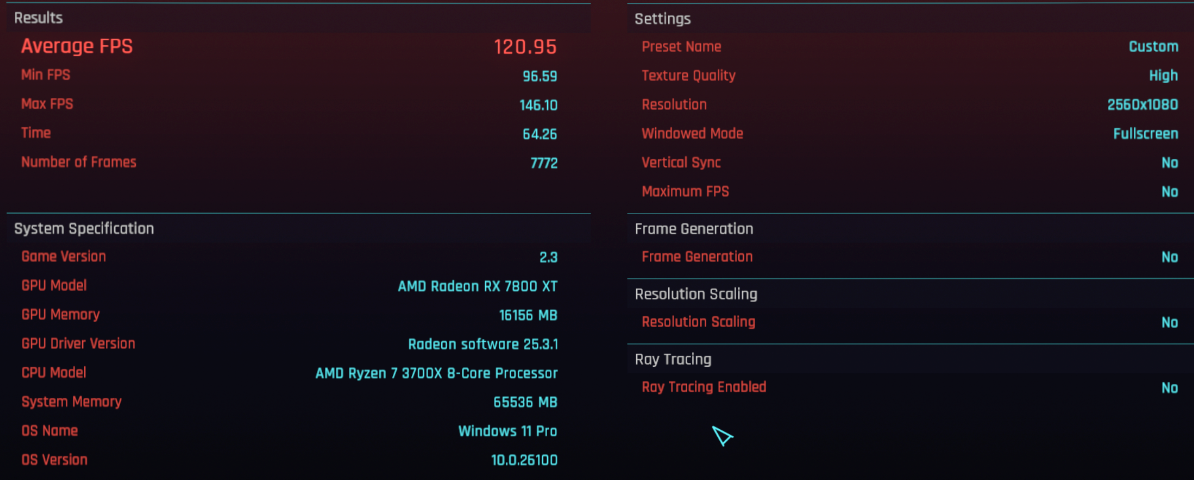Click the Average FPS value 120.95
Screen dimensions: 1194x480
pyautogui.click(x=525, y=46)
